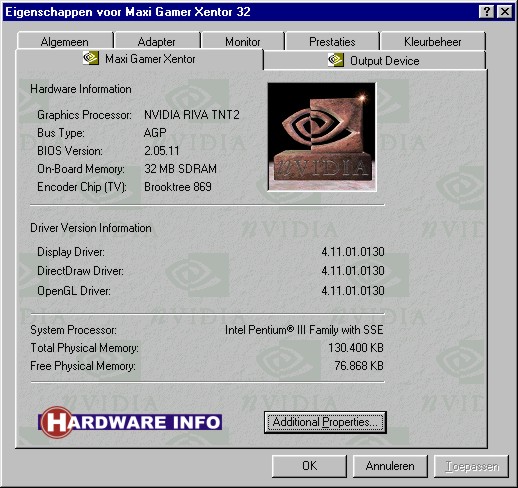Open the Adapter tab
518x488 pixels.
click(x=156, y=42)
